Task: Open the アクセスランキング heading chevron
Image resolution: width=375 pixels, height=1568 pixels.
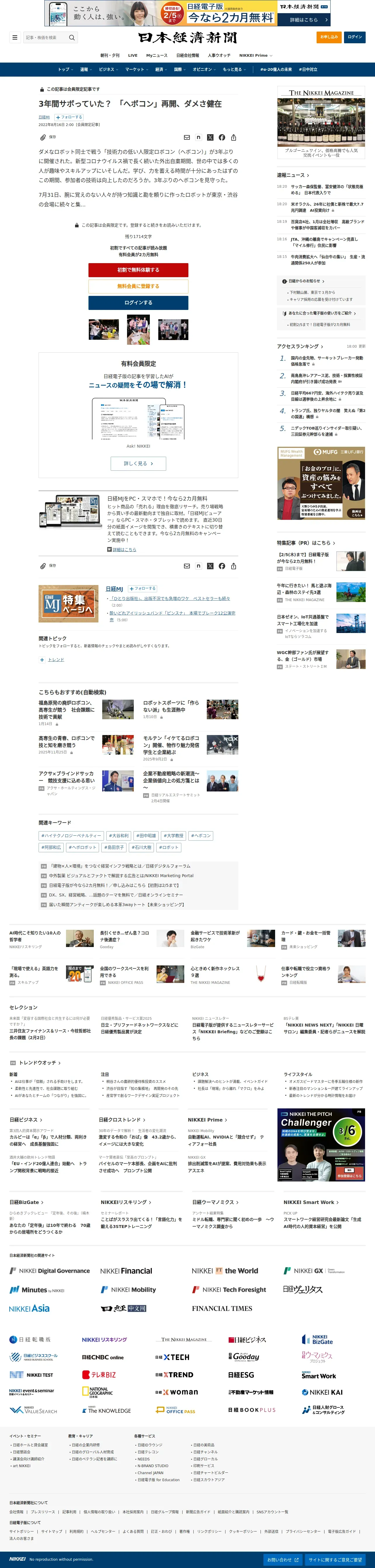Action: coord(322,346)
